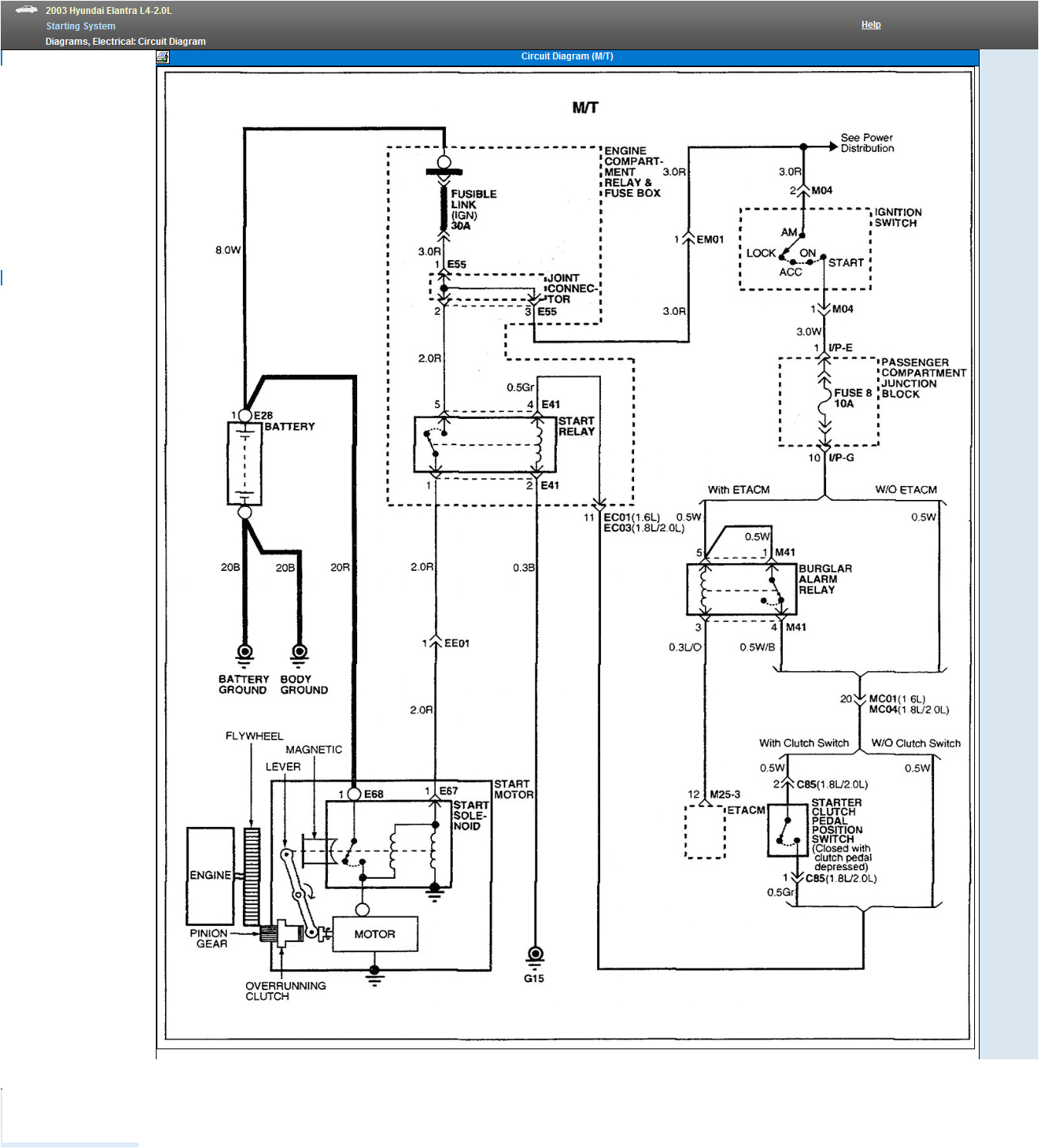Open the Help link
This screenshot has width=1039, height=1148.
click(x=870, y=24)
